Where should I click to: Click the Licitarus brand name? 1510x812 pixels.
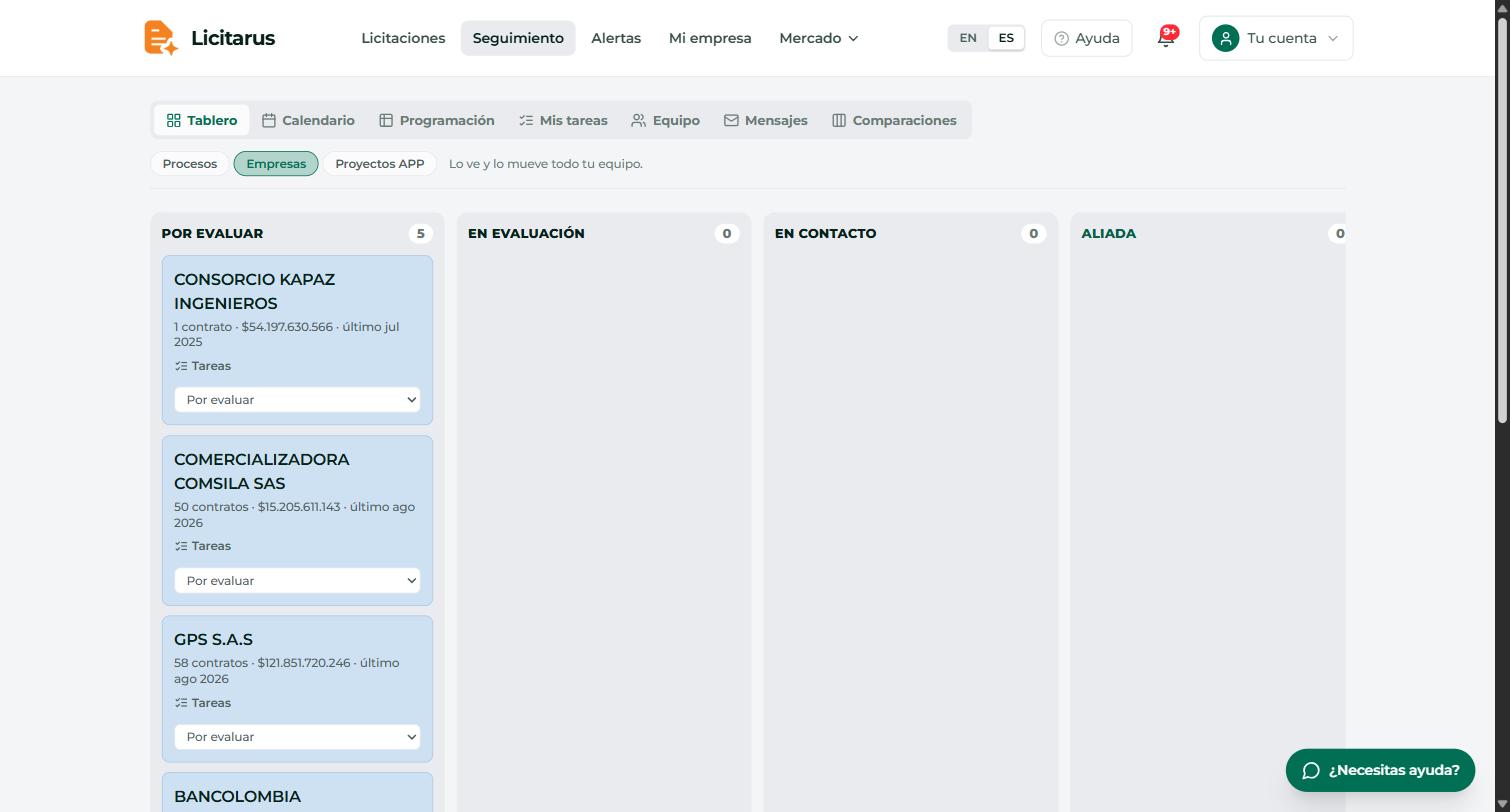[x=233, y=38]
